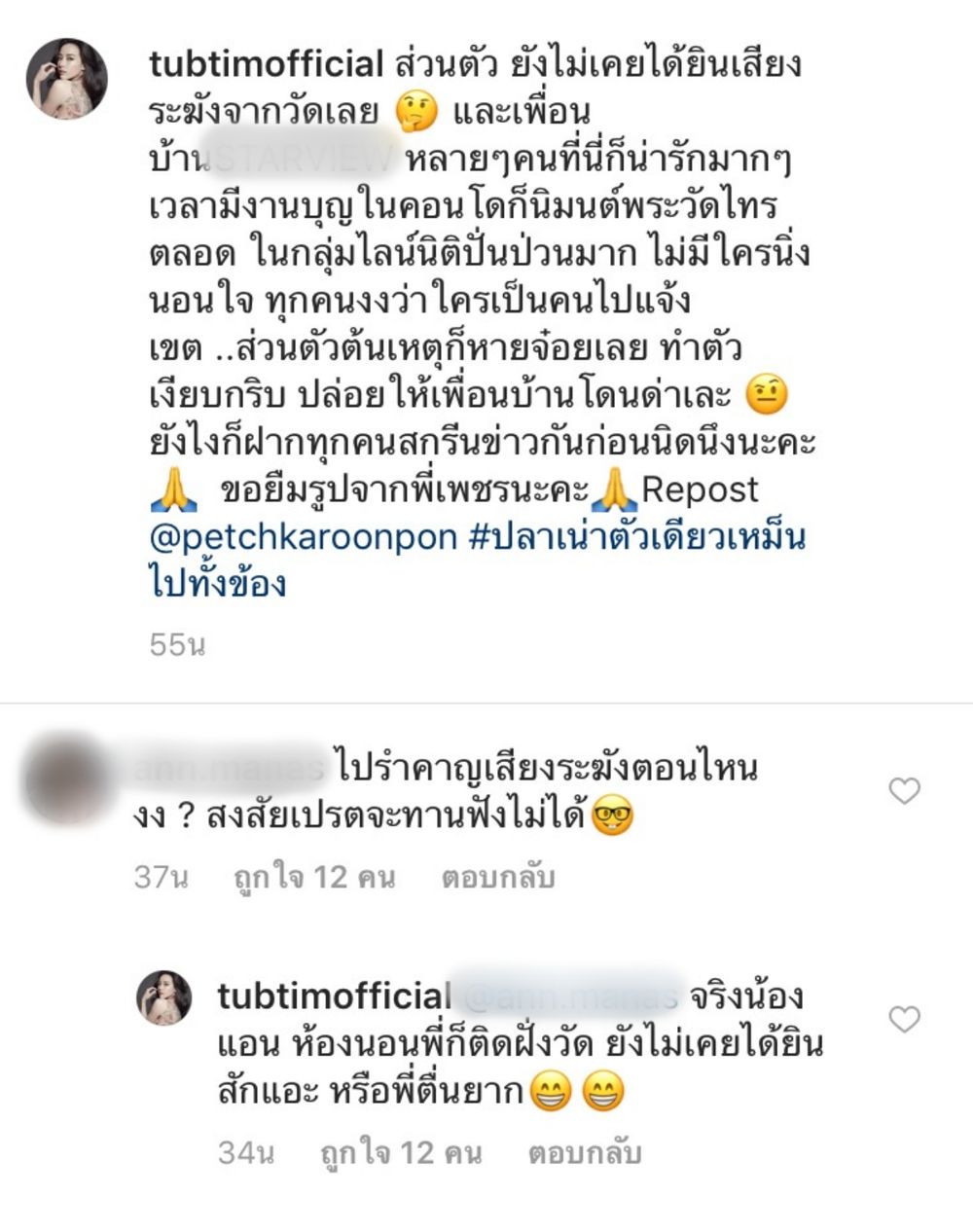Click the 34น timestamp on the reply

(246, 1153)
